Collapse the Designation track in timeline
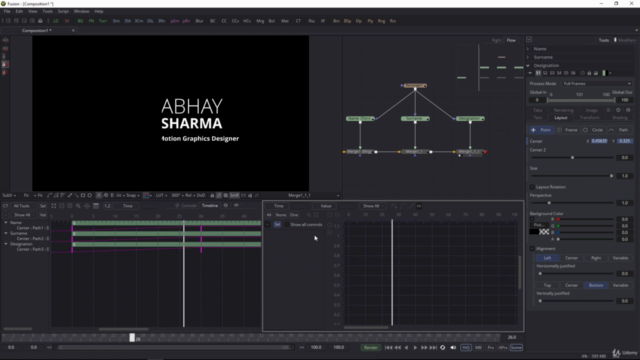 point(6,244)
